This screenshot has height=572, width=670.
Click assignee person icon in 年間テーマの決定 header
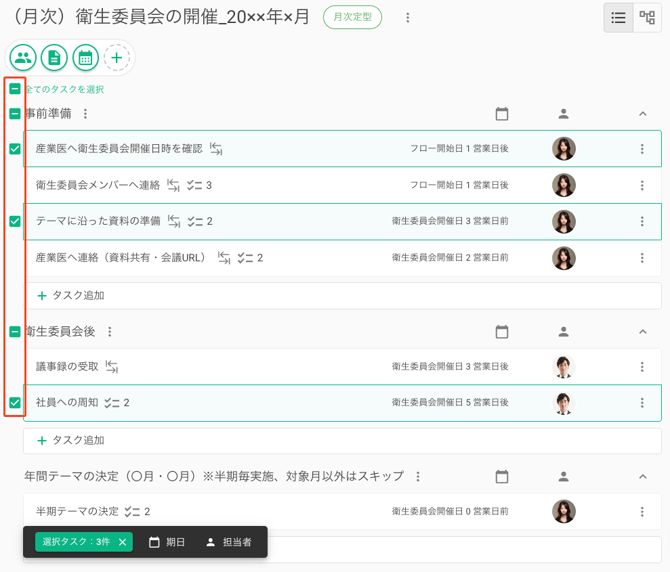(x=564, y=476)
